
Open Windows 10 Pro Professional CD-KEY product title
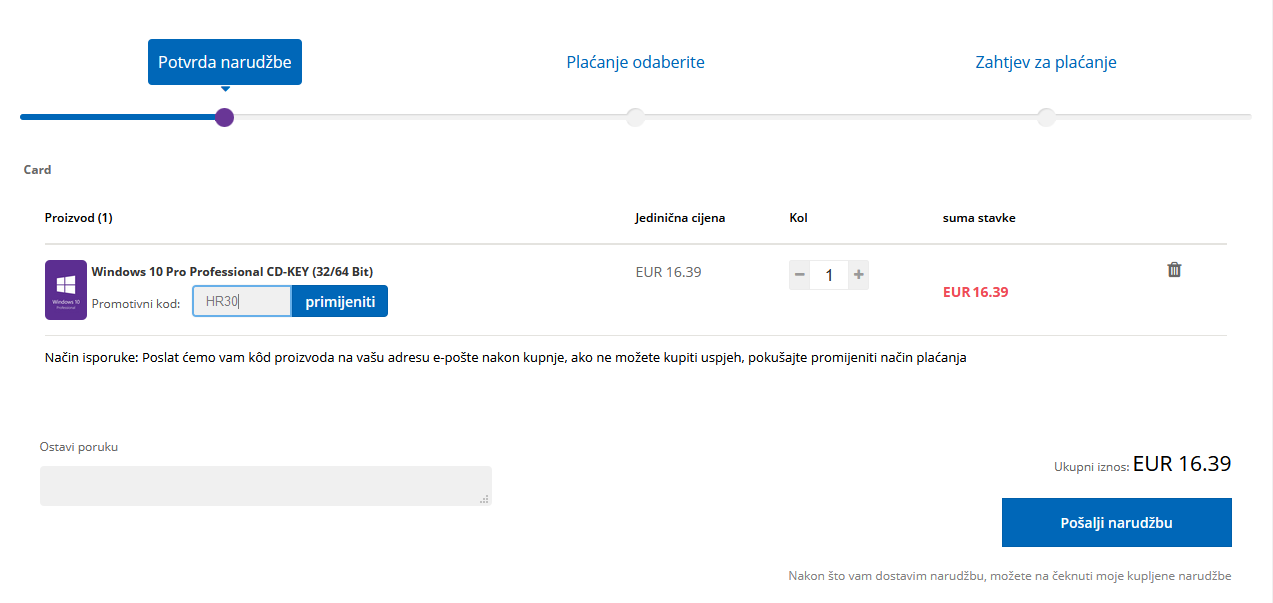click(x=232, y=271)
